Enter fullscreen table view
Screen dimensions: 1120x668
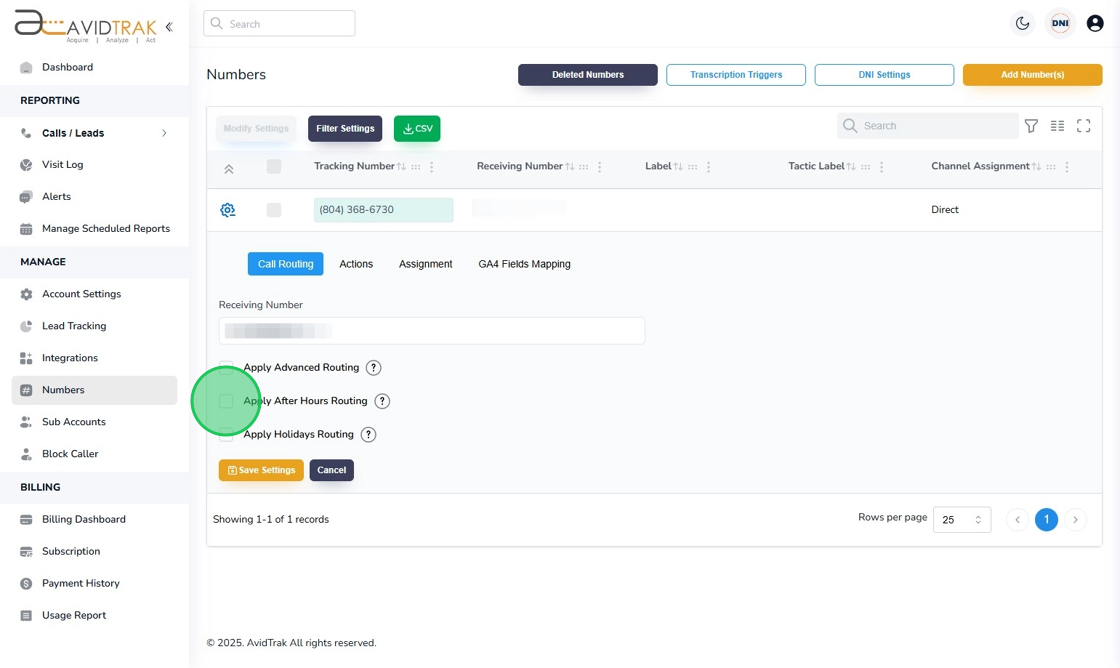coord(1084,126)
